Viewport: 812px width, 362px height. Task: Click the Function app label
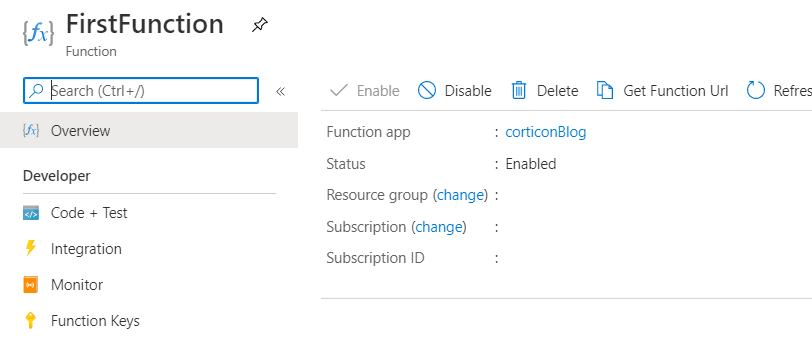point(368,132)
